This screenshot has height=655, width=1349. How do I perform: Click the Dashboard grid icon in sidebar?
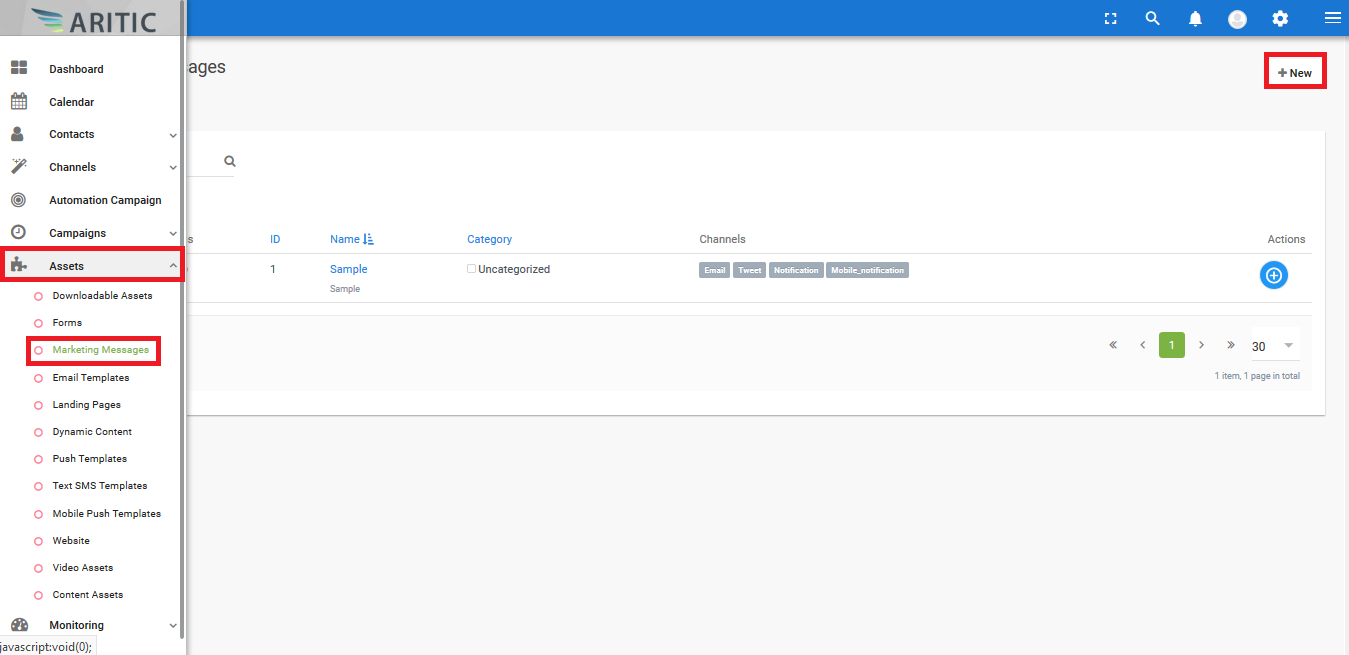tap(18, 69)
